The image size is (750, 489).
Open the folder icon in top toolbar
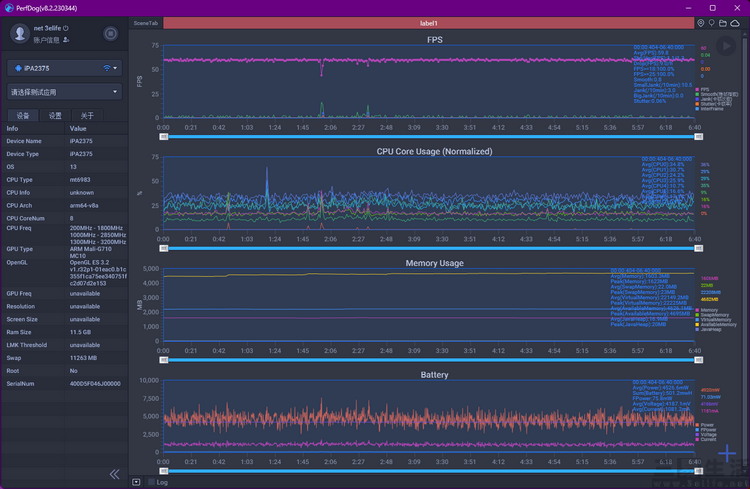(x=723, y=23)
